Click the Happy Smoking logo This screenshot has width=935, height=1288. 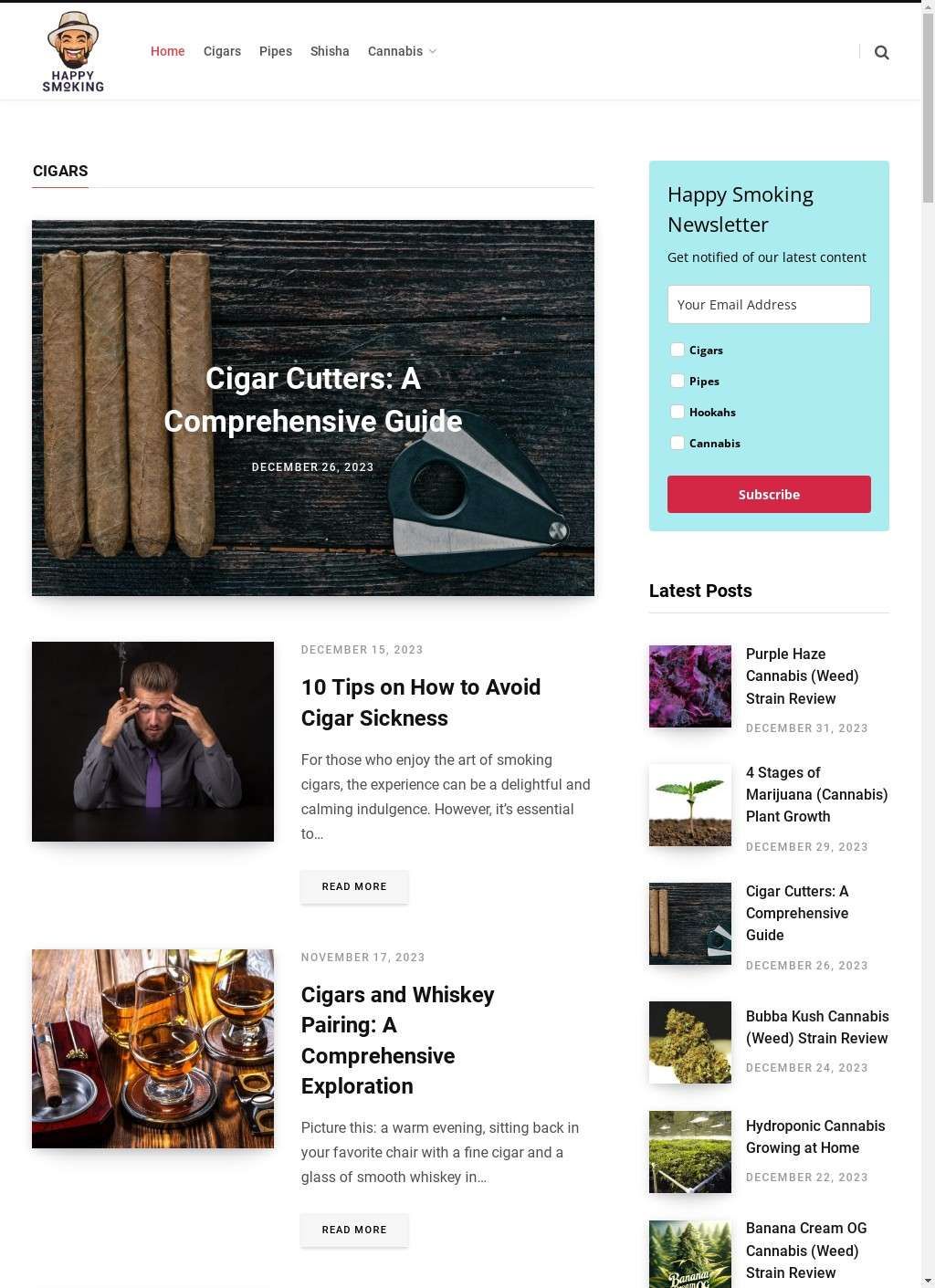pyautogui.click(x=73, y=52)
